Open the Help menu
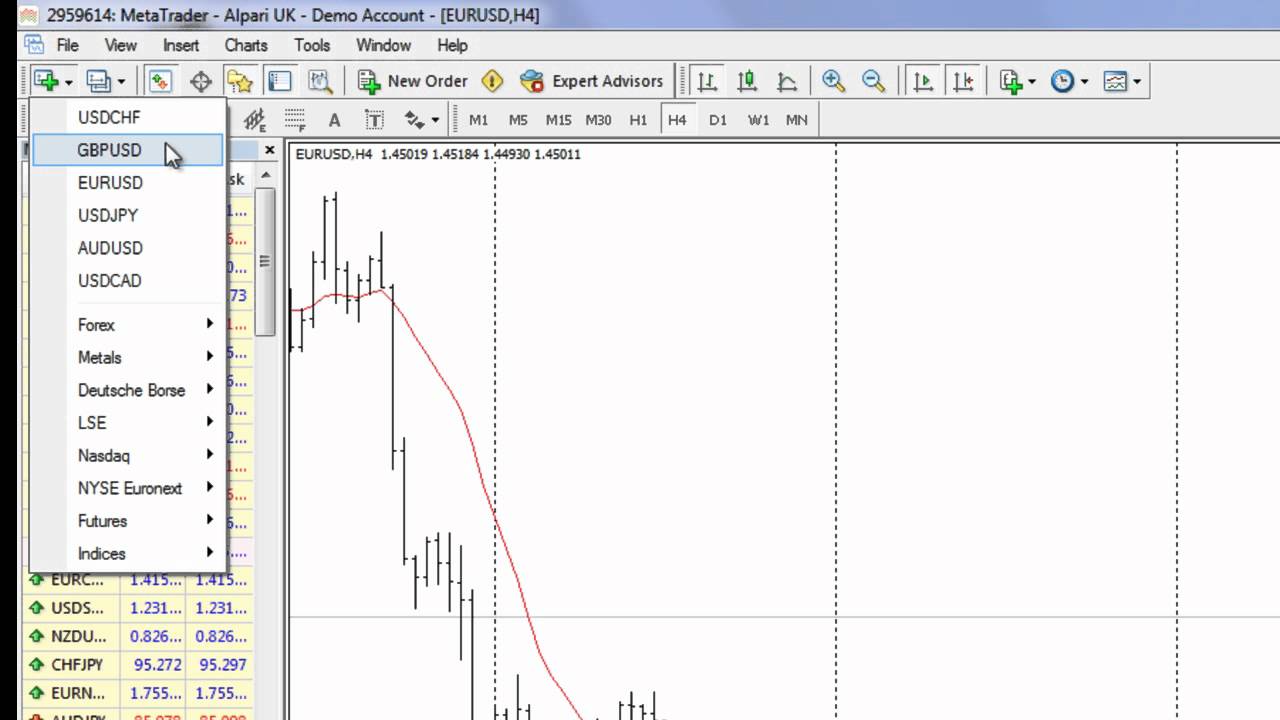 [452, 45]
